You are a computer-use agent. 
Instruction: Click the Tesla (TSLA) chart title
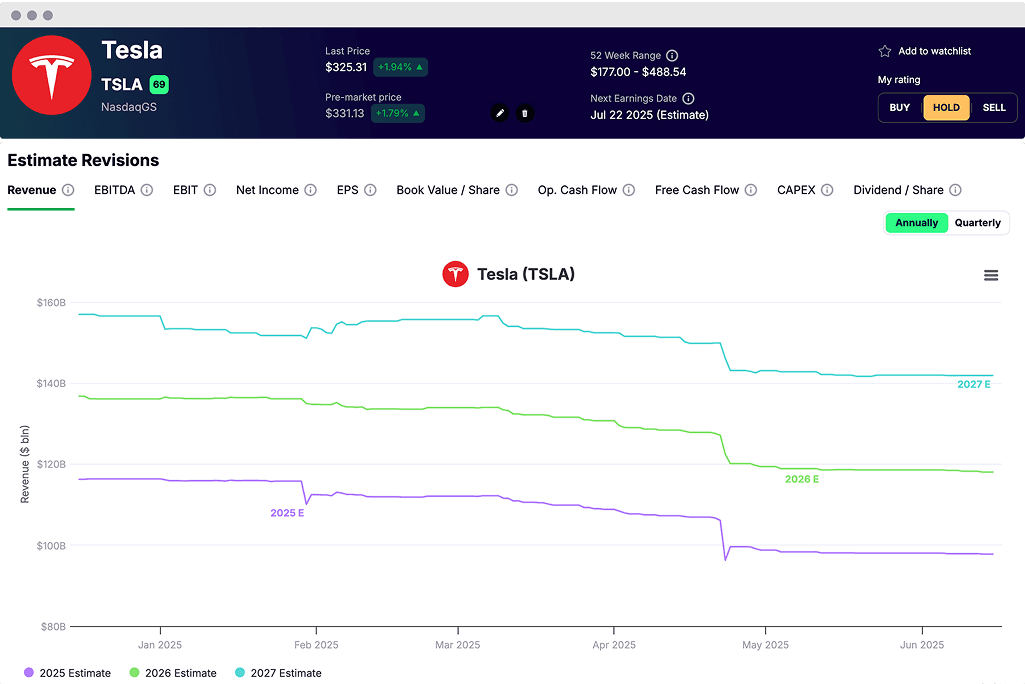(x=526, y=274)
